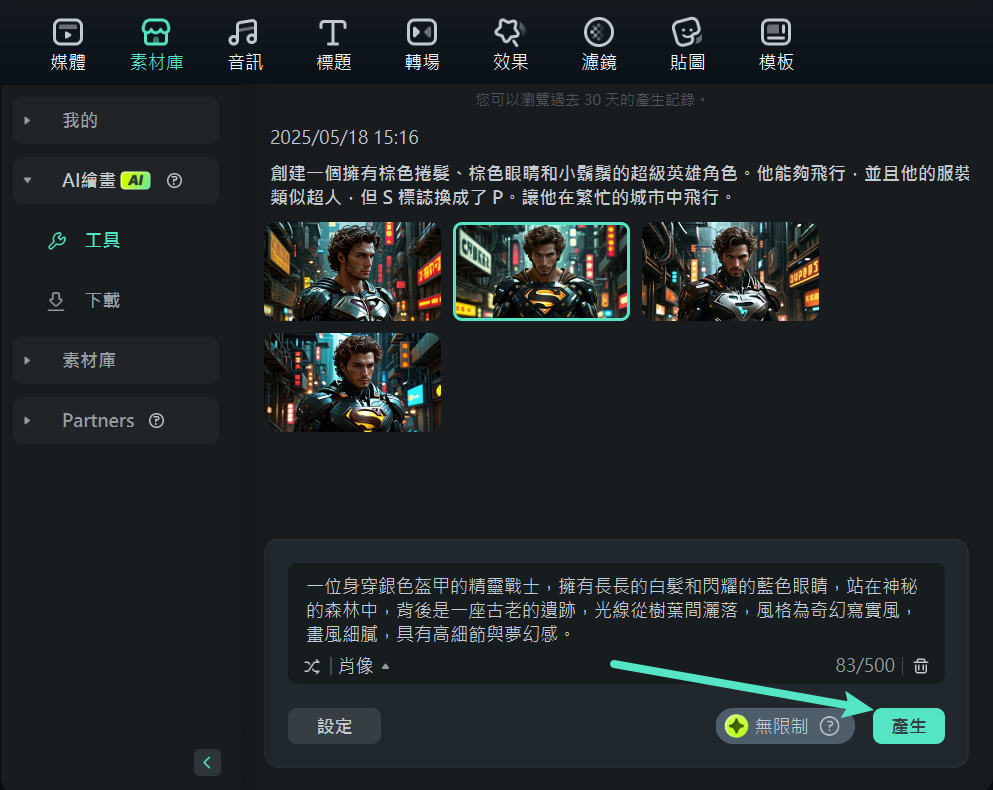Collapse the AI繪畫 sidebar section
Image resolution: width=993 pixels, height=790 pixels.
pyautogui.click(x=27, y=181)
